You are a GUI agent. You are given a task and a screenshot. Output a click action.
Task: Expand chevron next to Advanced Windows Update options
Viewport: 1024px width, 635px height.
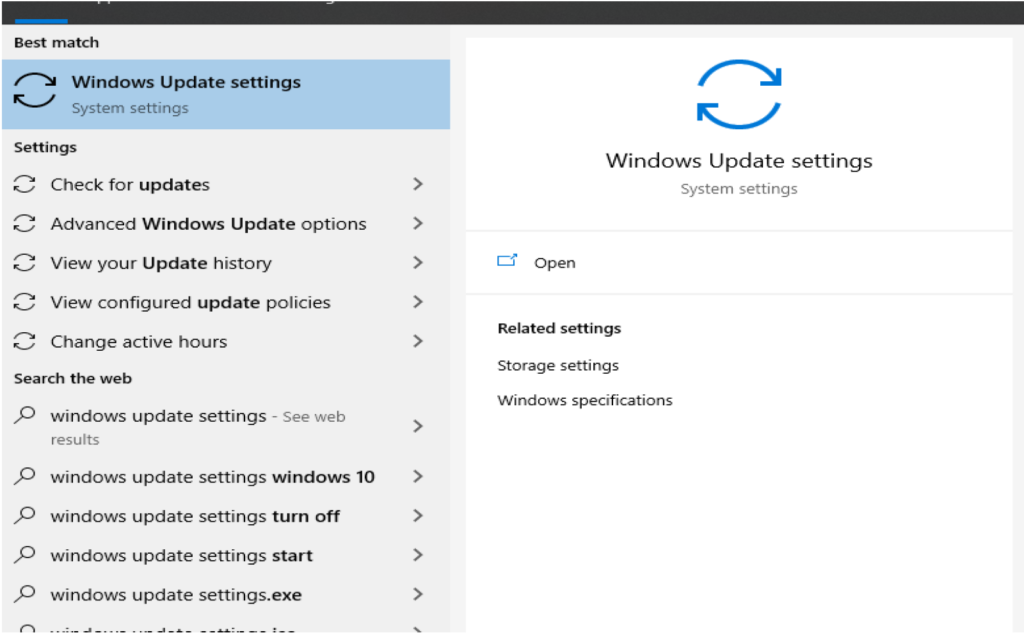(418, 223)
